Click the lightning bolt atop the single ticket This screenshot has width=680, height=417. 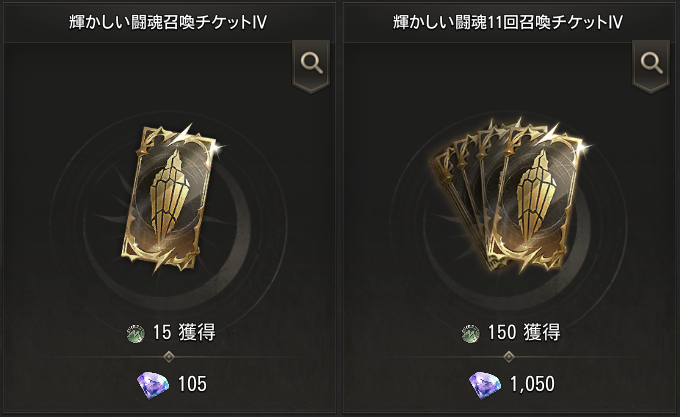point(181,134)
